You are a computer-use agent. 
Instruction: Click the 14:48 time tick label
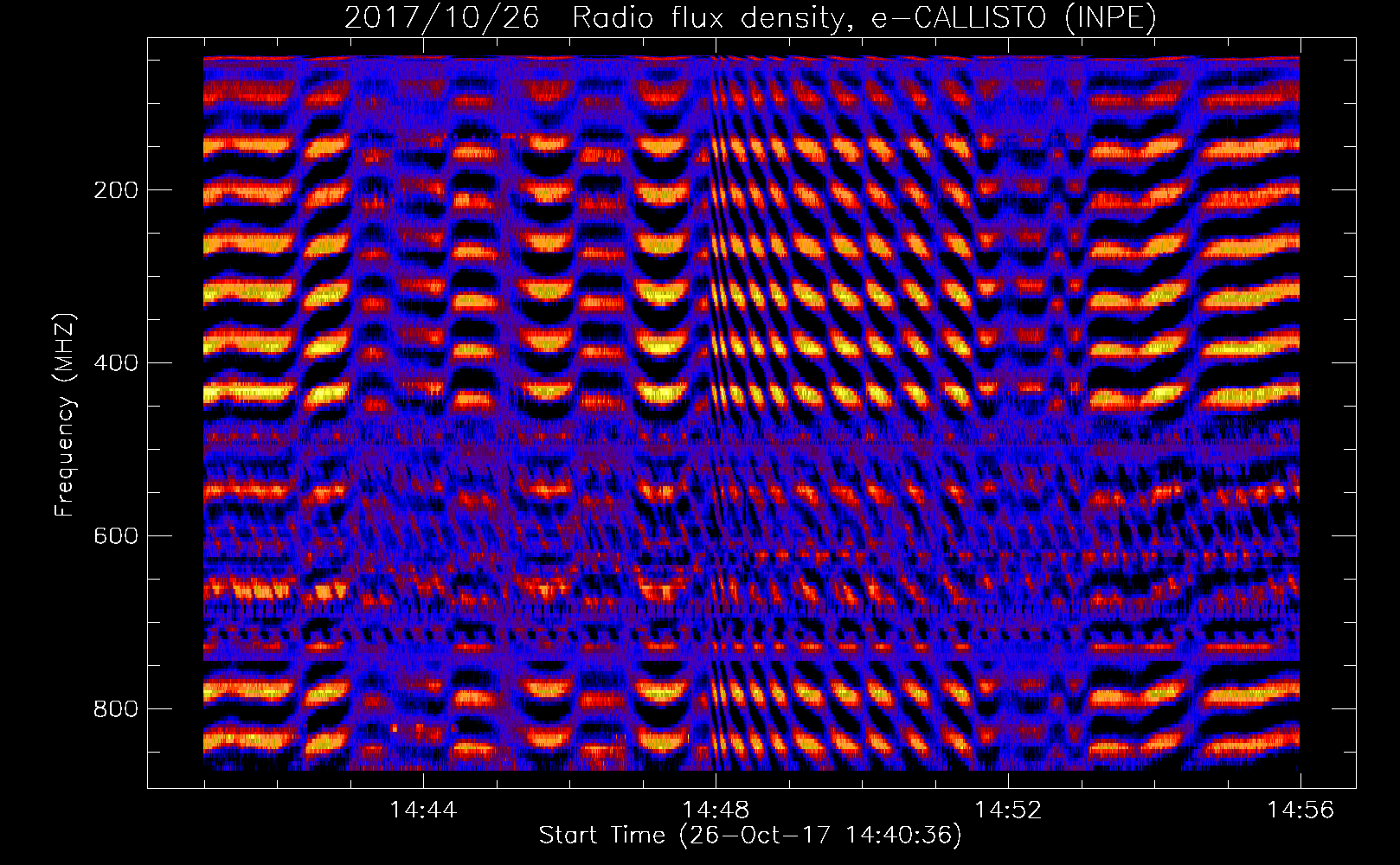[x=716, y=810]
